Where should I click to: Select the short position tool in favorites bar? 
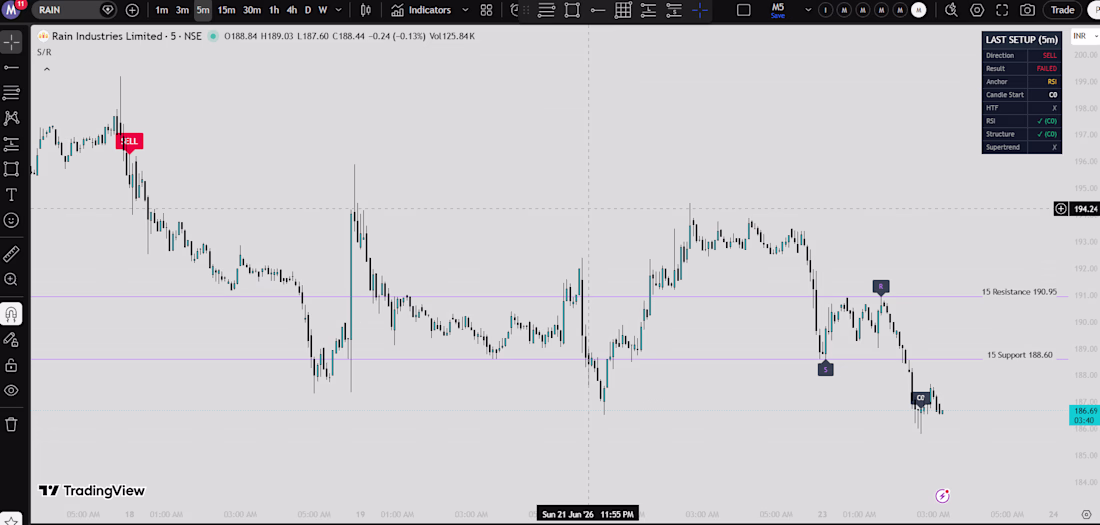[673, 10]
